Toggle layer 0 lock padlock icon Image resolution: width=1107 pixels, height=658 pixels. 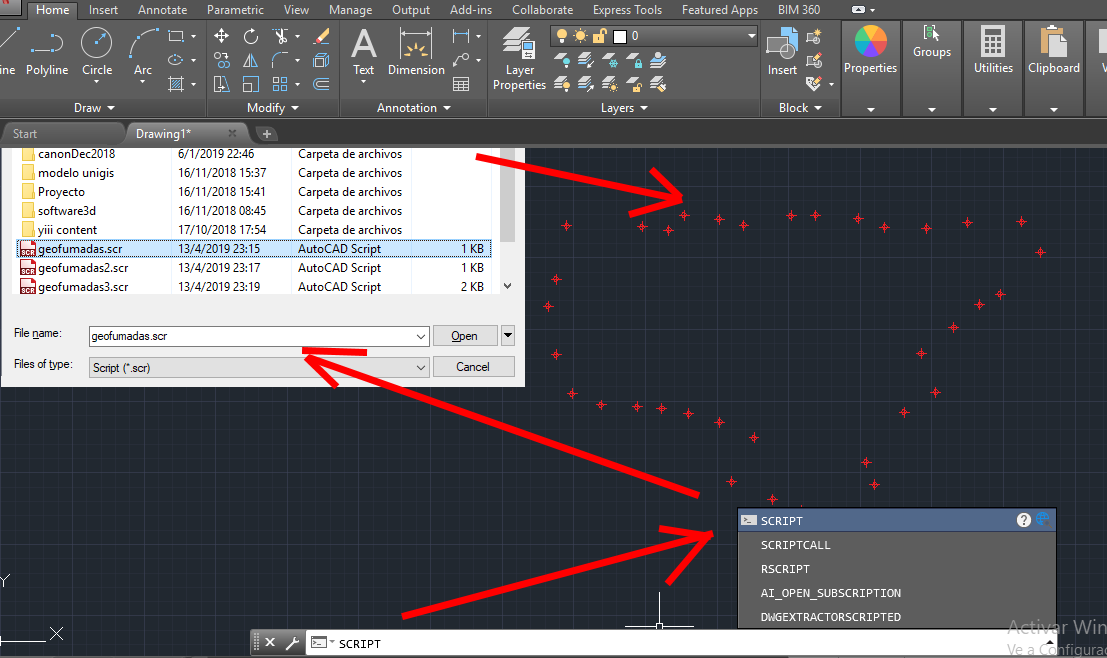tap(600, 36)
